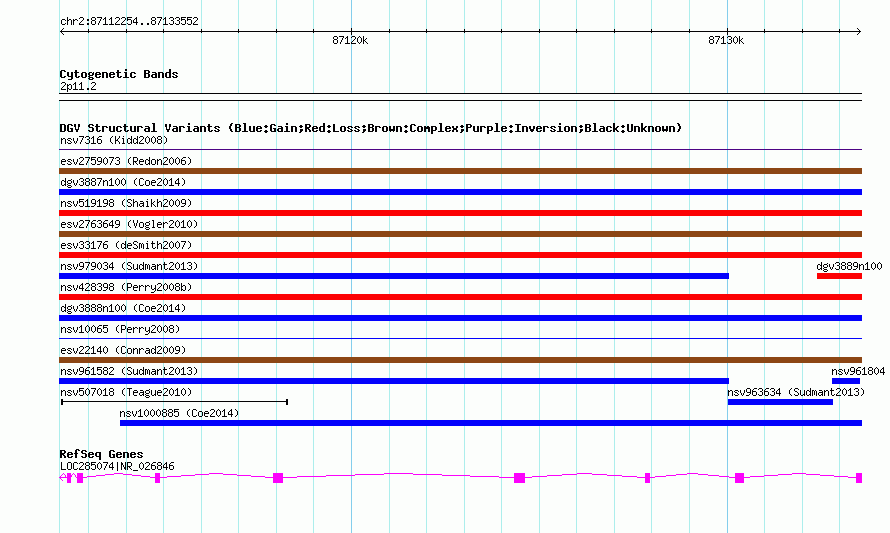Image resolution: width=890 pixels, height=533 pixels.
Task: Click the short red bar under dgv3889n100
Action: click(839, 276)
